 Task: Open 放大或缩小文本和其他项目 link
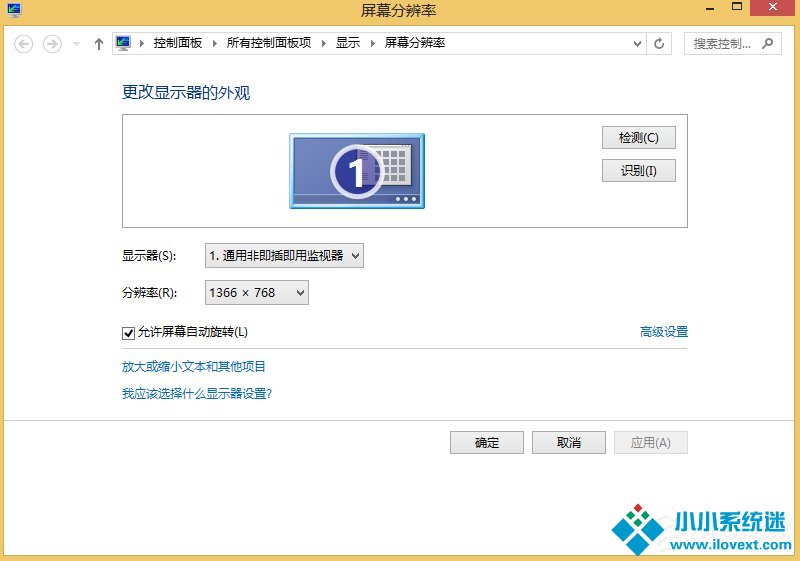click(x=193, y=367)
